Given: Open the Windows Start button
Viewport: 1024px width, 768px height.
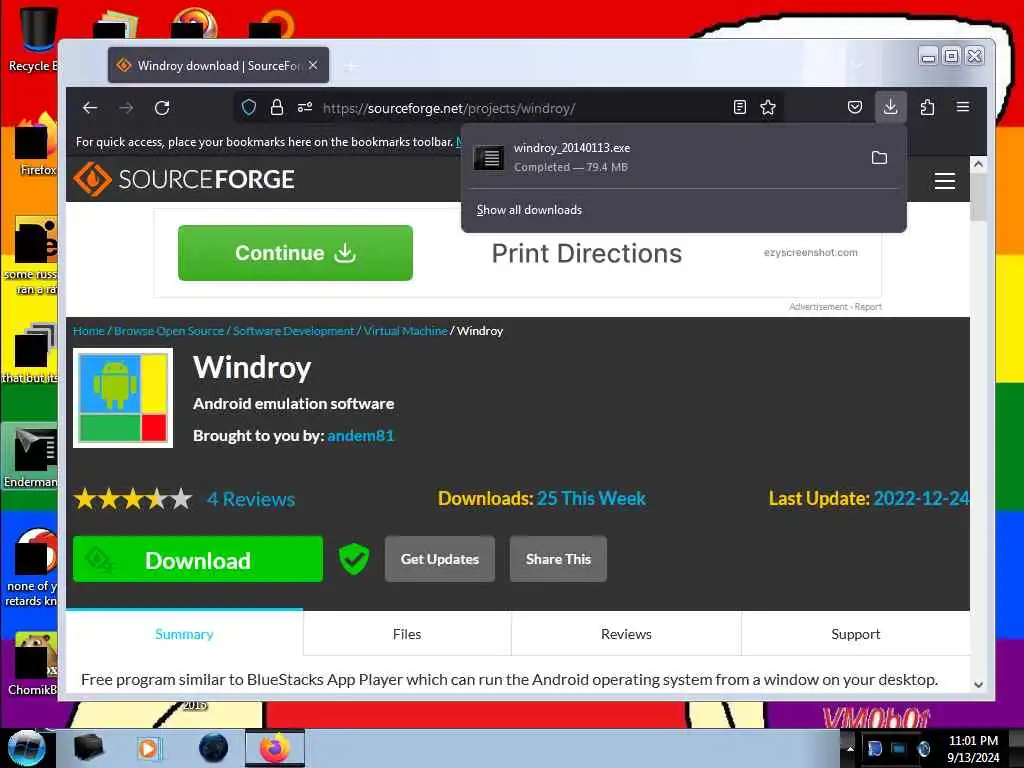Looking at the screenshot, I should (26, 748).
